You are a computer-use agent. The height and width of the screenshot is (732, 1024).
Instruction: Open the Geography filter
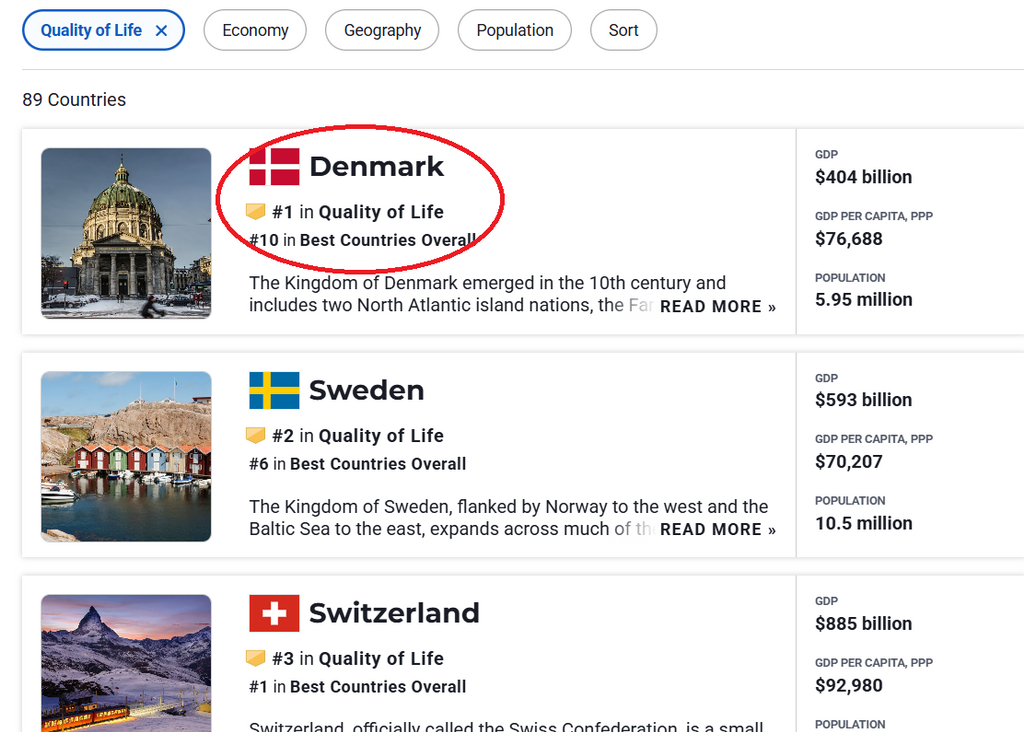click(382, 31)
